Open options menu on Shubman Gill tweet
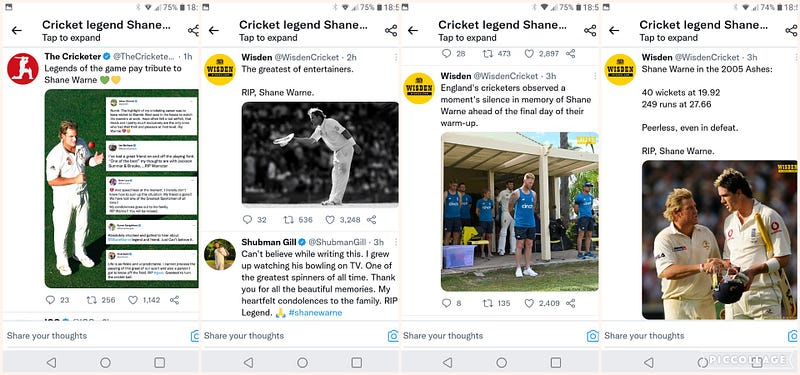Viewport: 800px width, 375px height. (x=395, y=242)
